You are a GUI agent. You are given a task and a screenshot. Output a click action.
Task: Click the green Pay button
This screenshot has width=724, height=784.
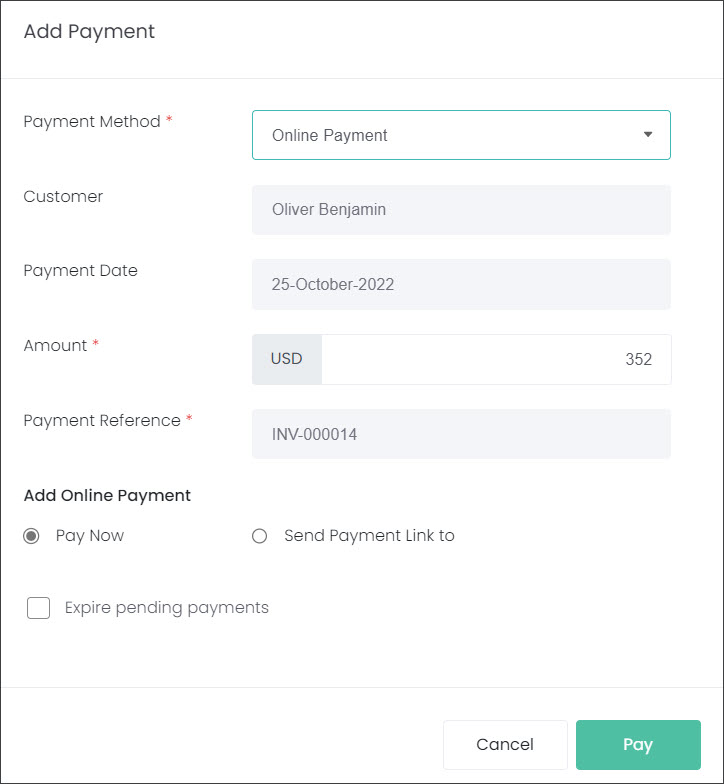click(638, 744)
